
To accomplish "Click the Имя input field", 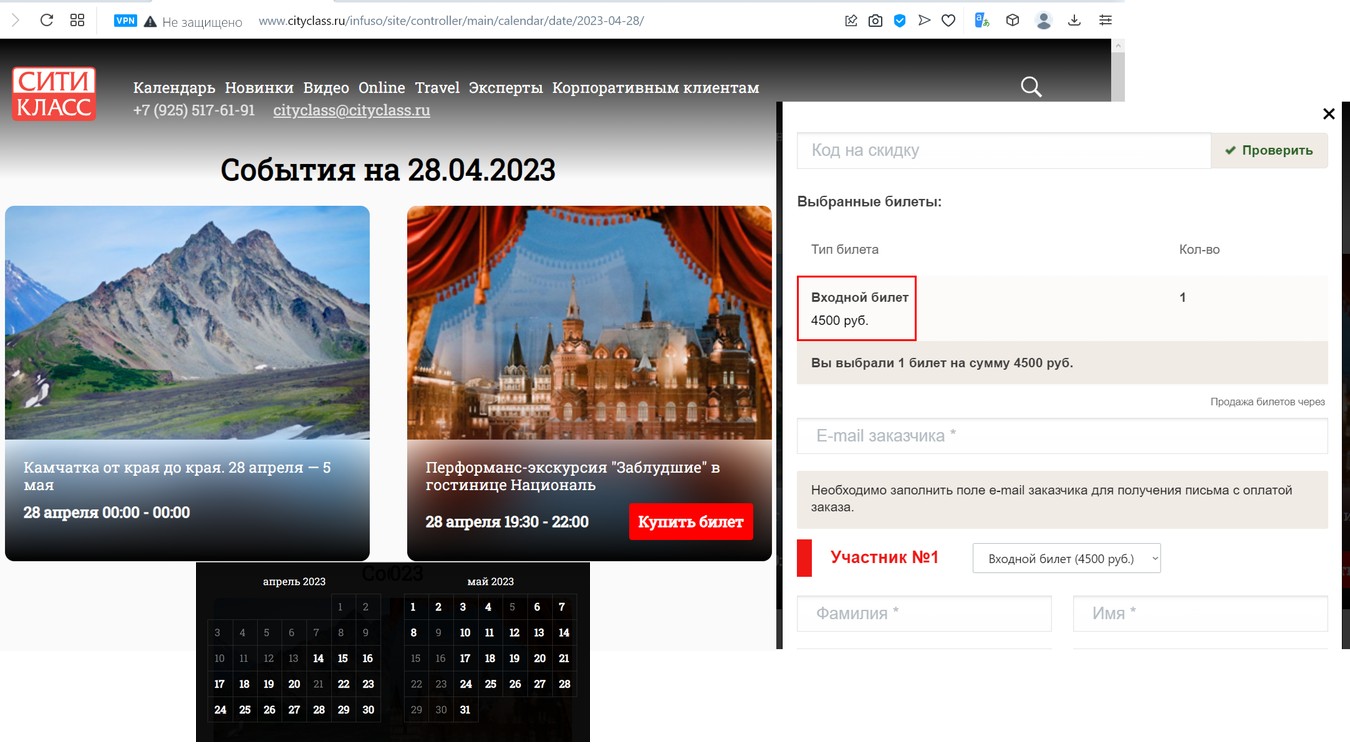I will tap(1200, 613).
